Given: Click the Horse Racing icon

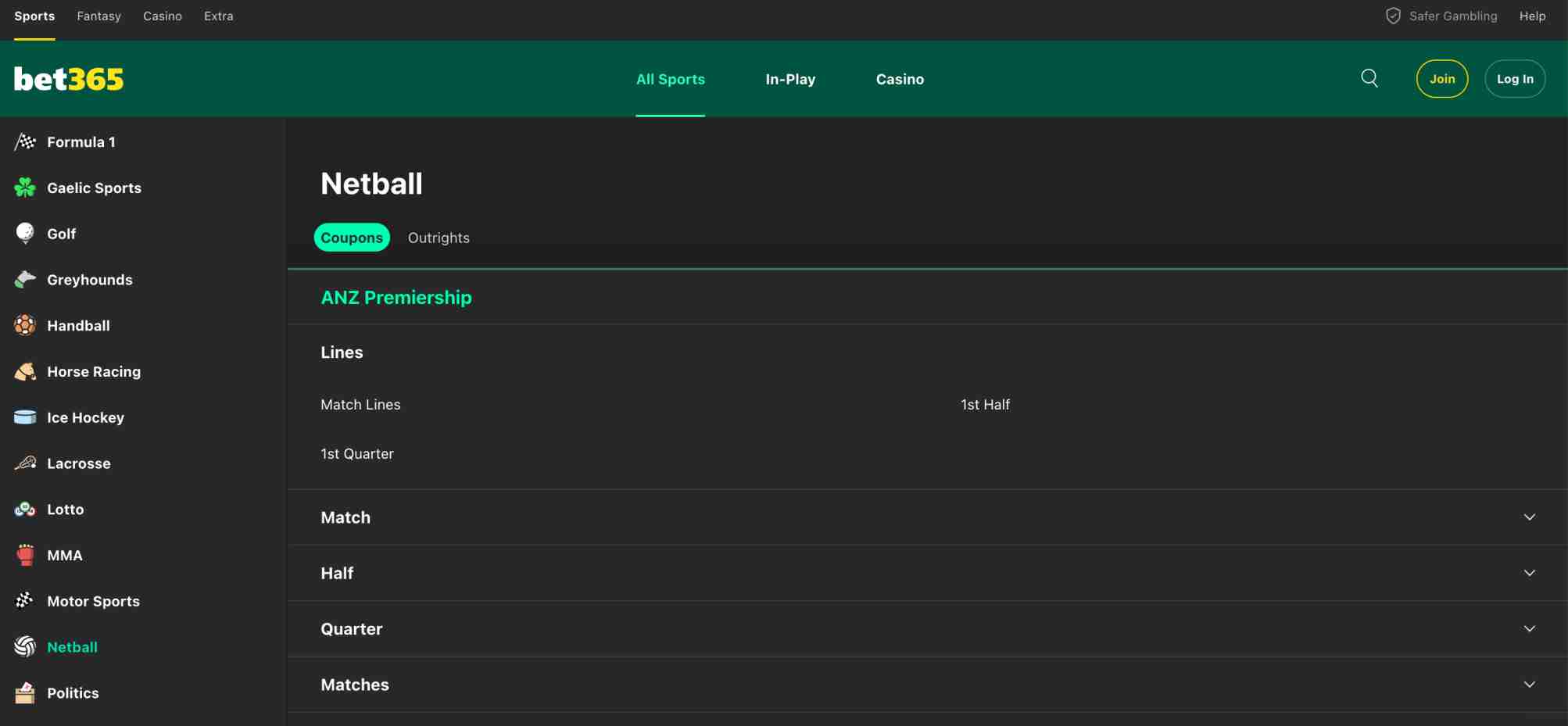Looking at the screenshot, I should [x=25, y=371].
